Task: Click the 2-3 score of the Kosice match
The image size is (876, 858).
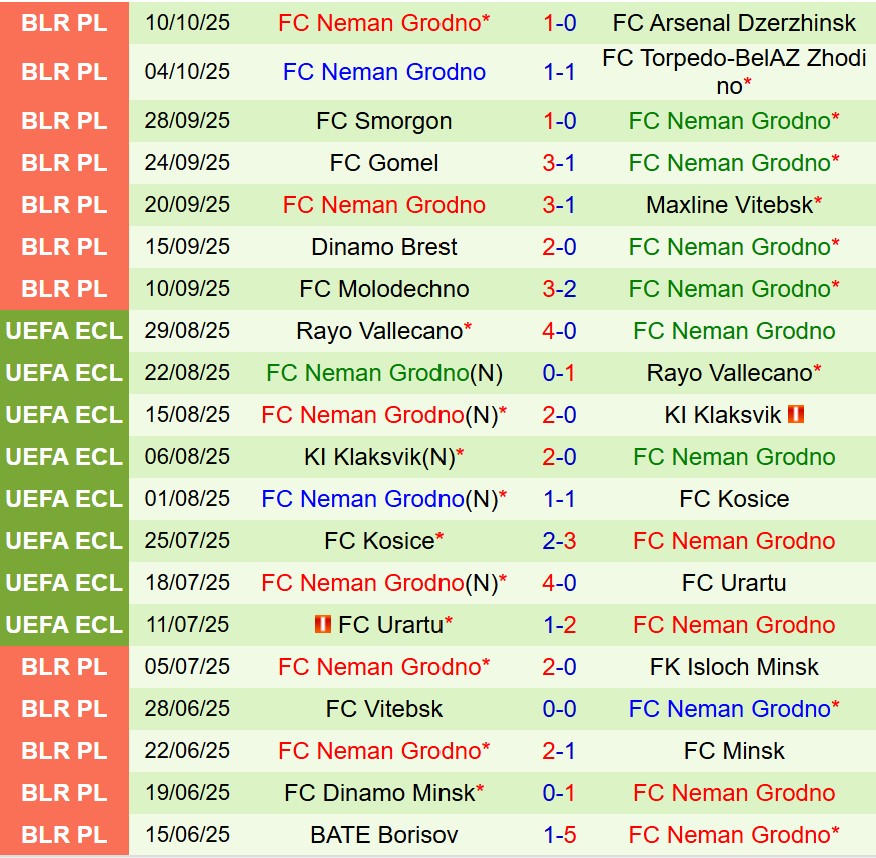Action: coord(559,540)
